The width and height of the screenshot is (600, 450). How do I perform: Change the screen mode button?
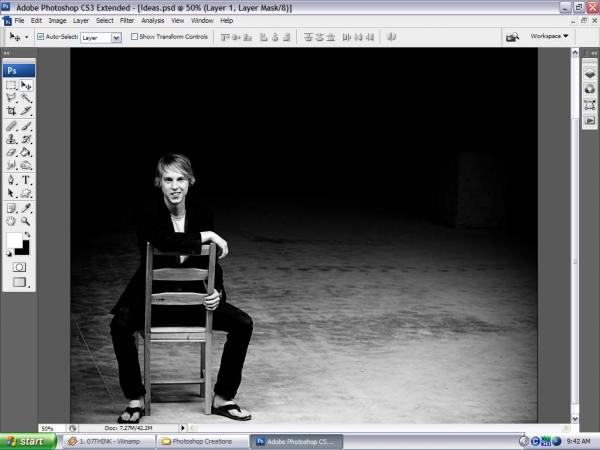tap(20, 282)
